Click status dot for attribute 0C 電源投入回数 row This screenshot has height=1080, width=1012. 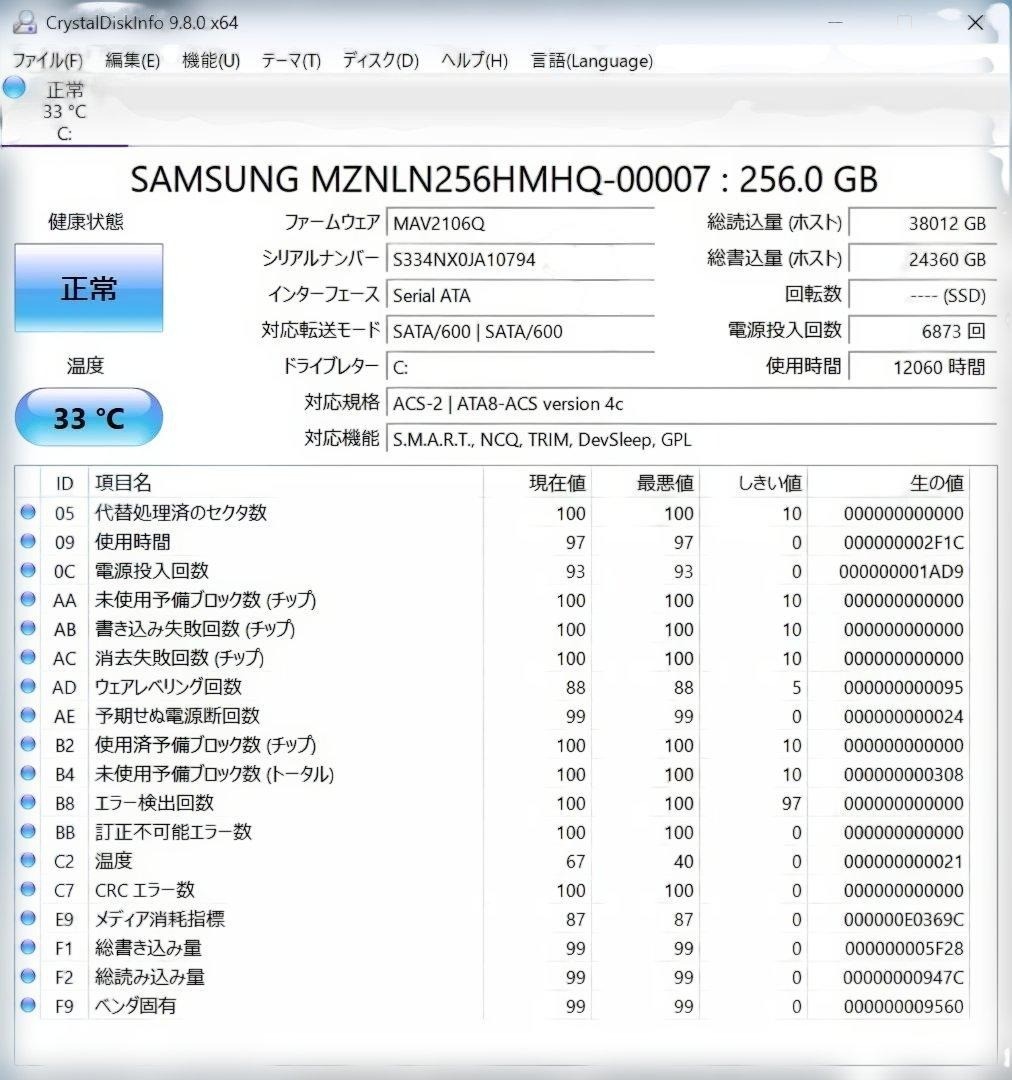tap(28, 570)
